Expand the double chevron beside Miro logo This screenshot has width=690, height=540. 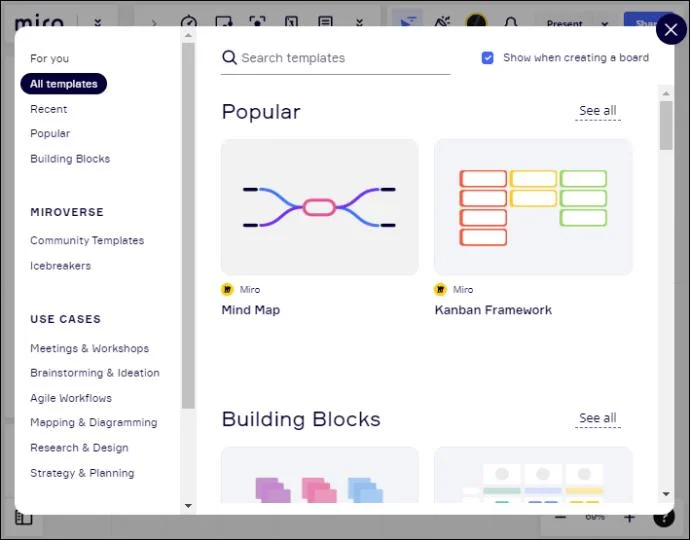tap(97, 22)
